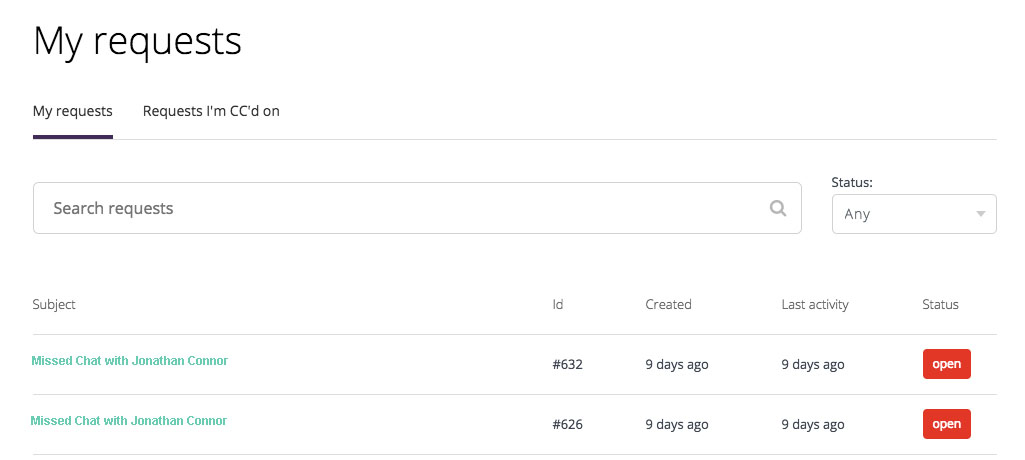
Task: Click the My requests page heading
Action: (x=137, y=41)
